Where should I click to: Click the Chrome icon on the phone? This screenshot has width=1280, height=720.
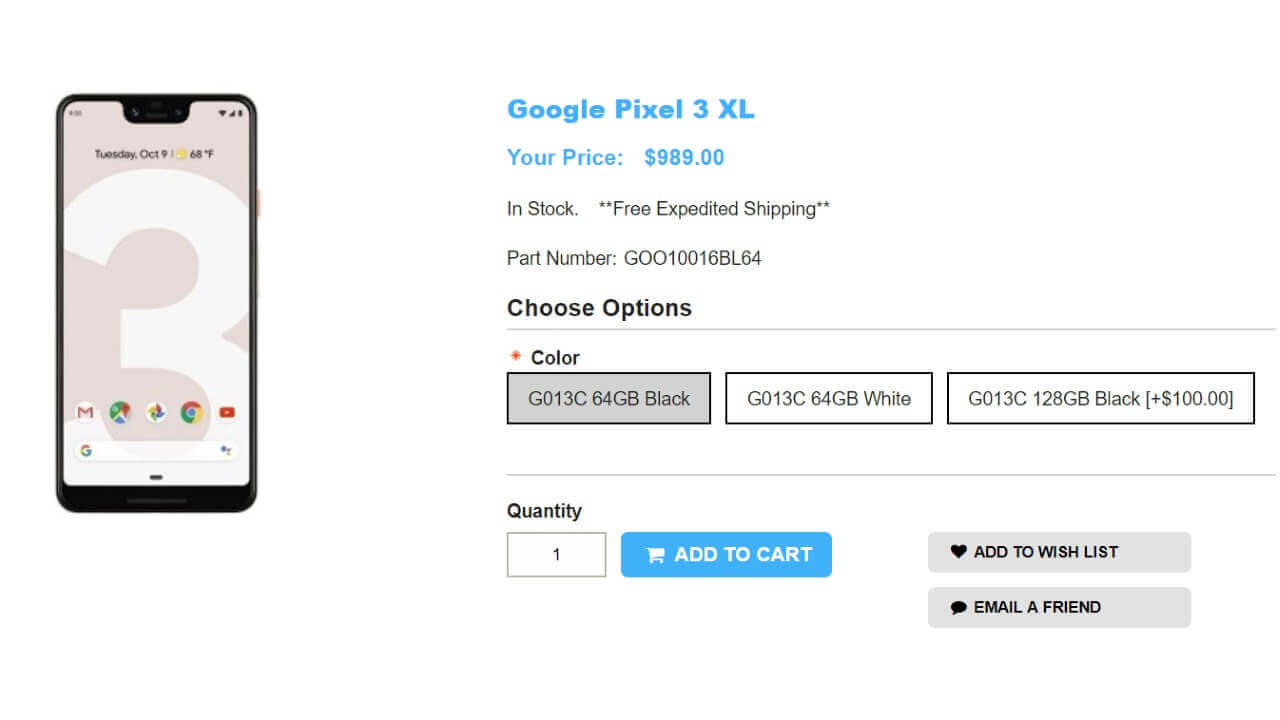coord(191,412)
